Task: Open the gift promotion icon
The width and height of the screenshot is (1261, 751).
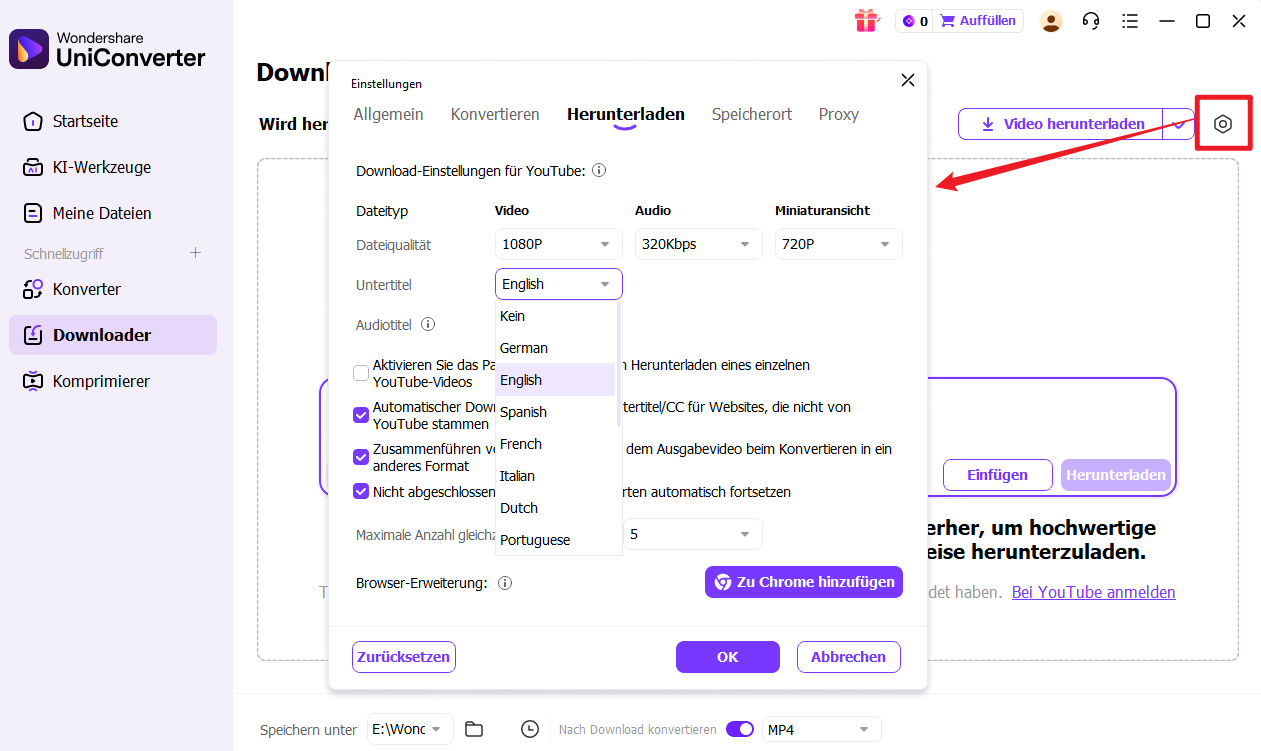Action: (868, 20)
